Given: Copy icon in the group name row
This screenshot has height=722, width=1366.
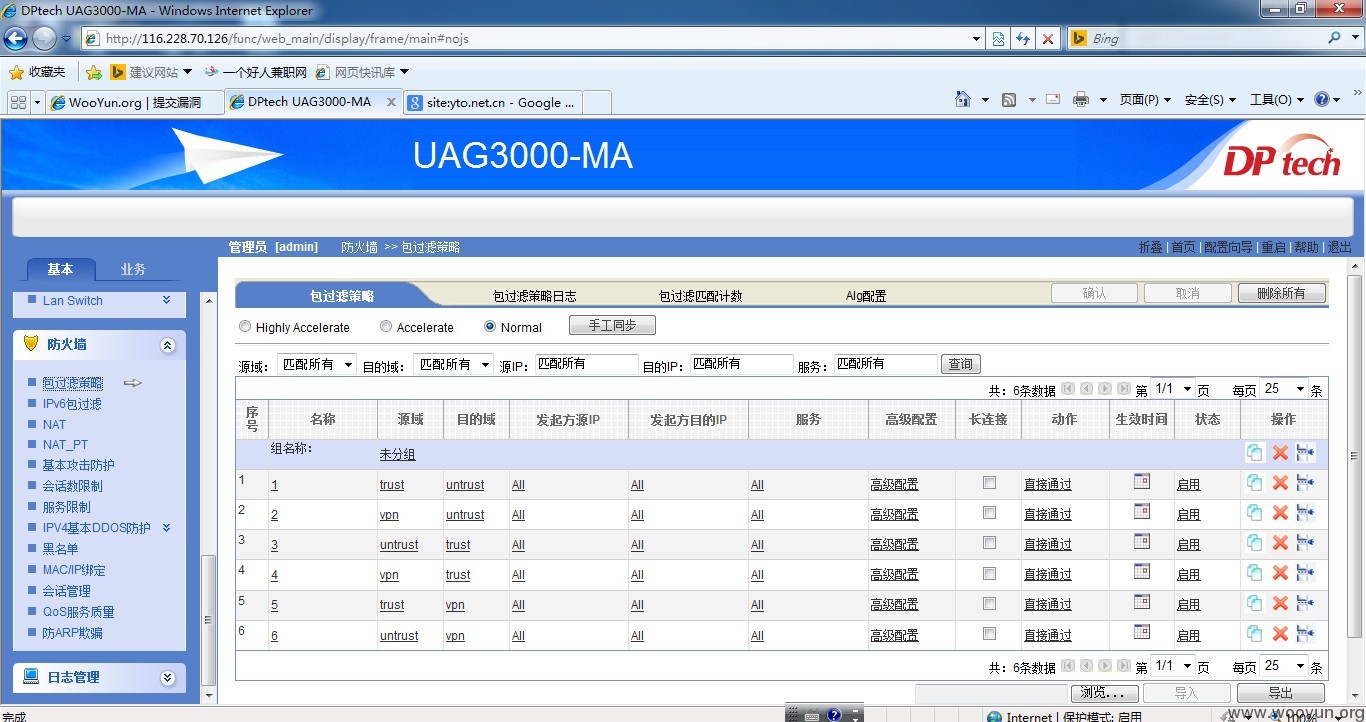Looking at the screenshot, I should pos(1254,452).
